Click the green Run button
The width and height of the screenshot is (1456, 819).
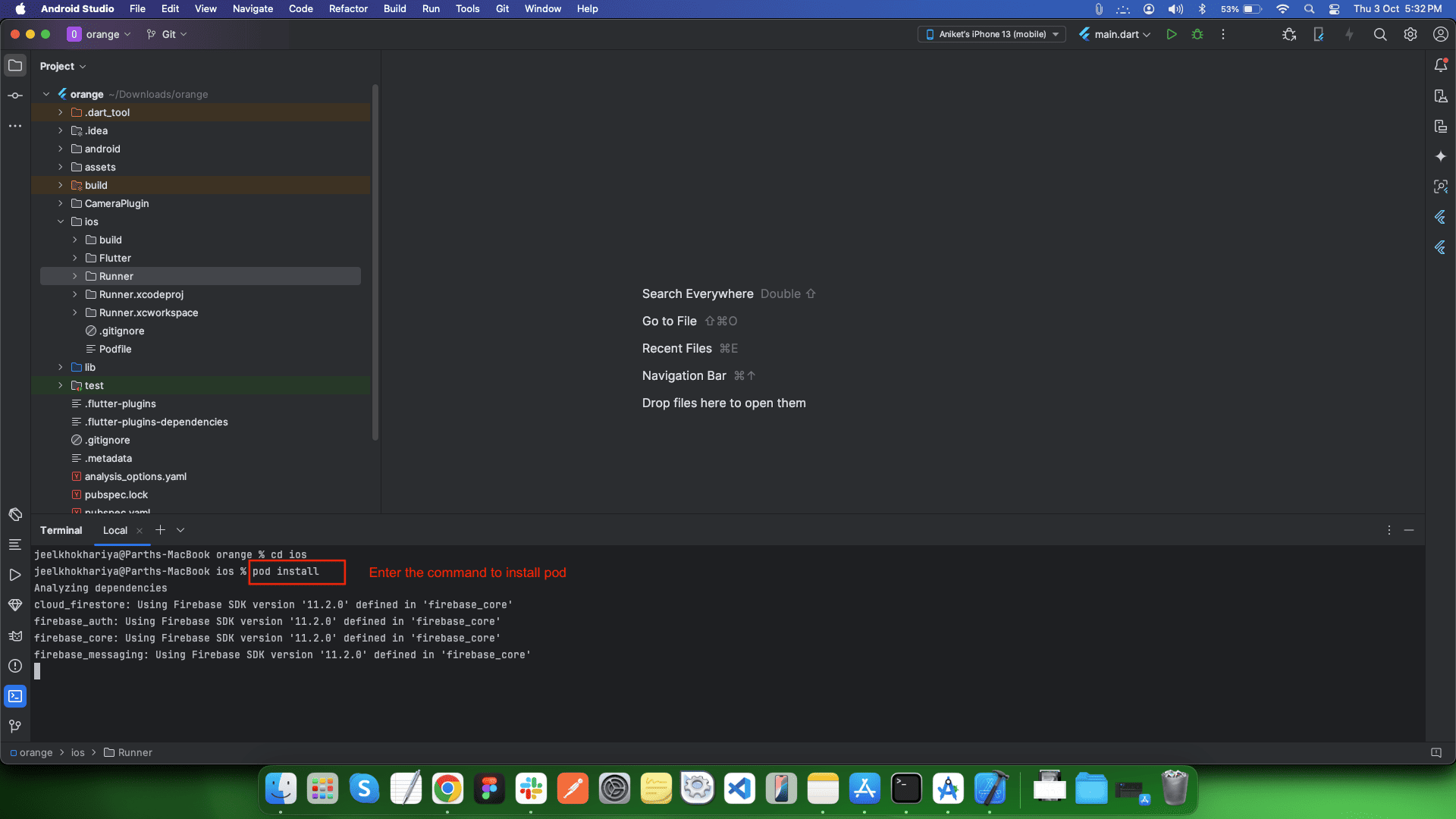pos(1172,34)
